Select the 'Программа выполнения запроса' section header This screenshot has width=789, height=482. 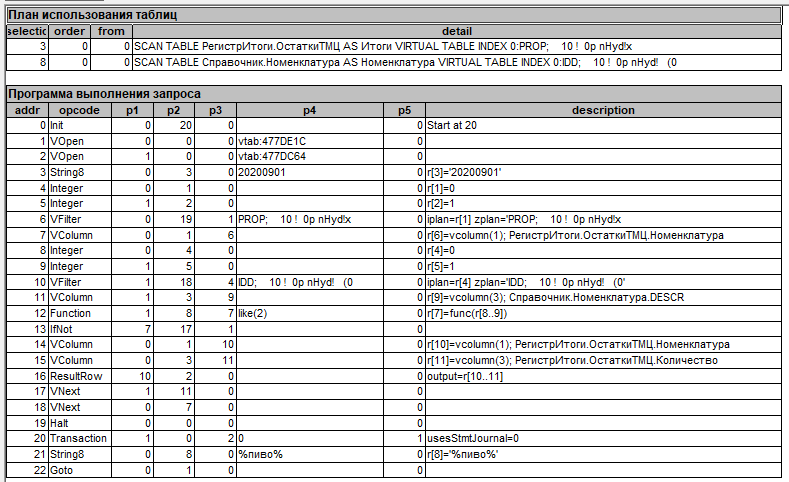click(394, 94)
